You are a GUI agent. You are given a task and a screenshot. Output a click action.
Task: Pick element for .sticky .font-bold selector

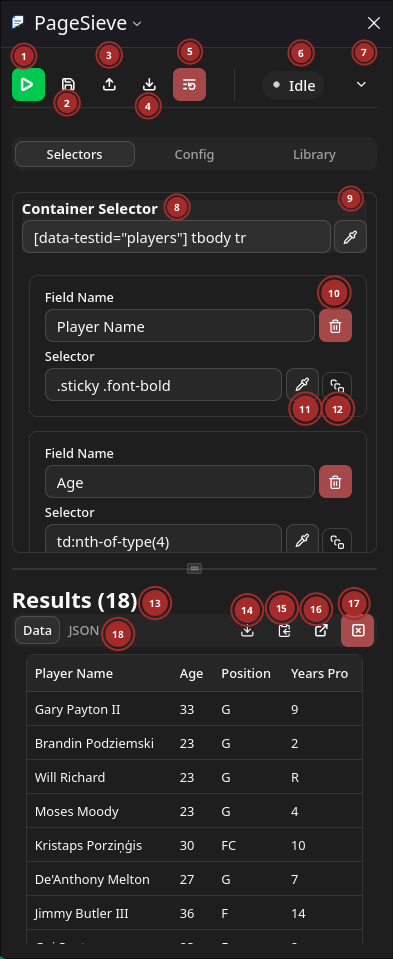[303, 384]
